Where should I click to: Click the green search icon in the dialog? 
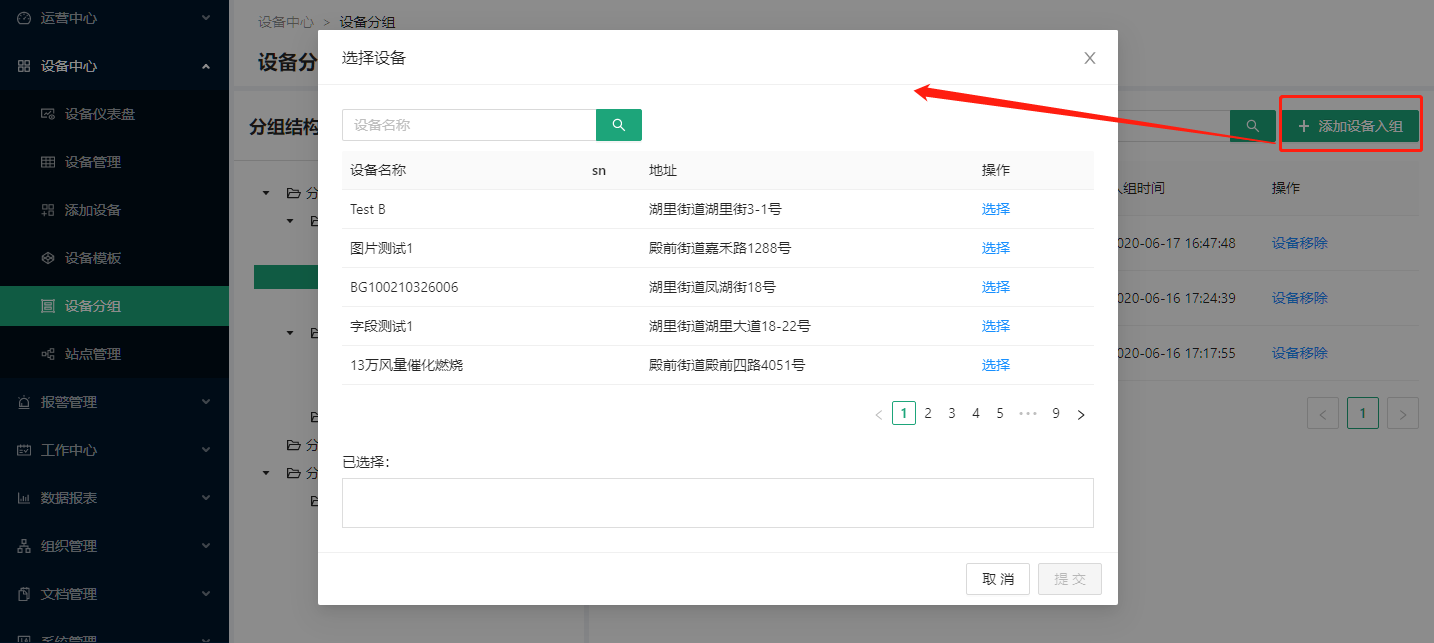pos(618,125)
